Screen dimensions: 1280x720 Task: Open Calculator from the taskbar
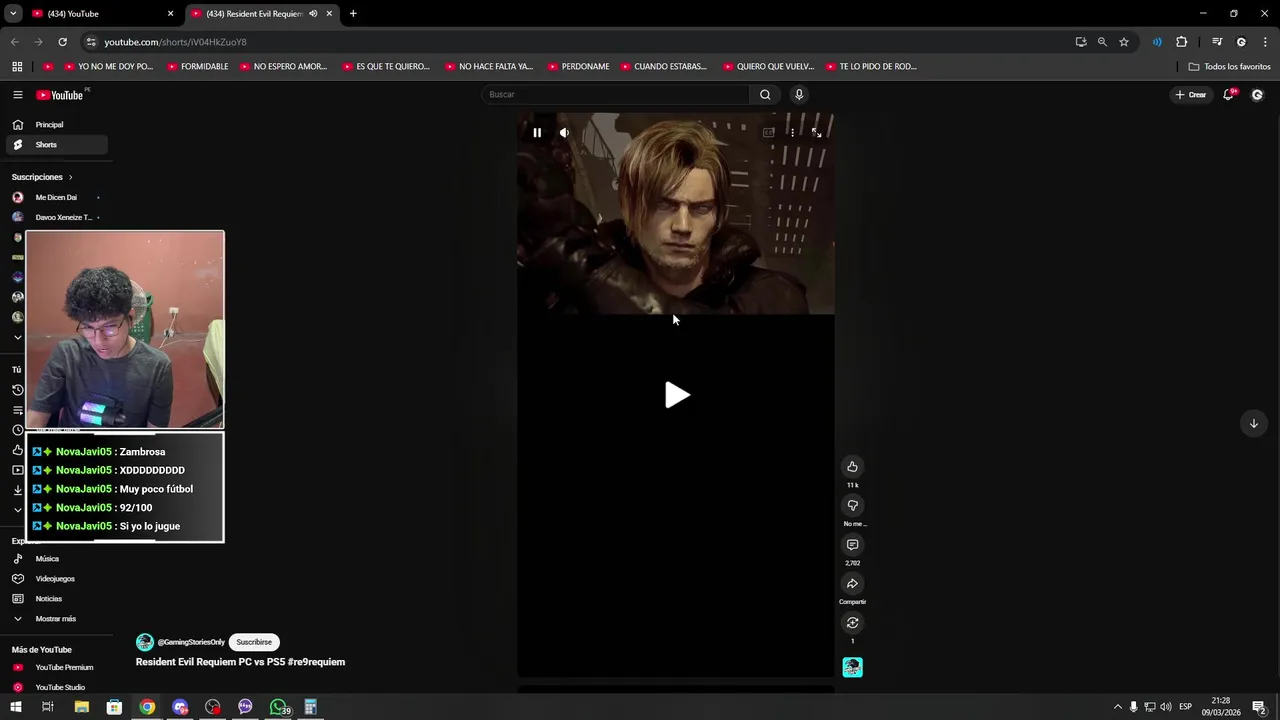(311, 707)
